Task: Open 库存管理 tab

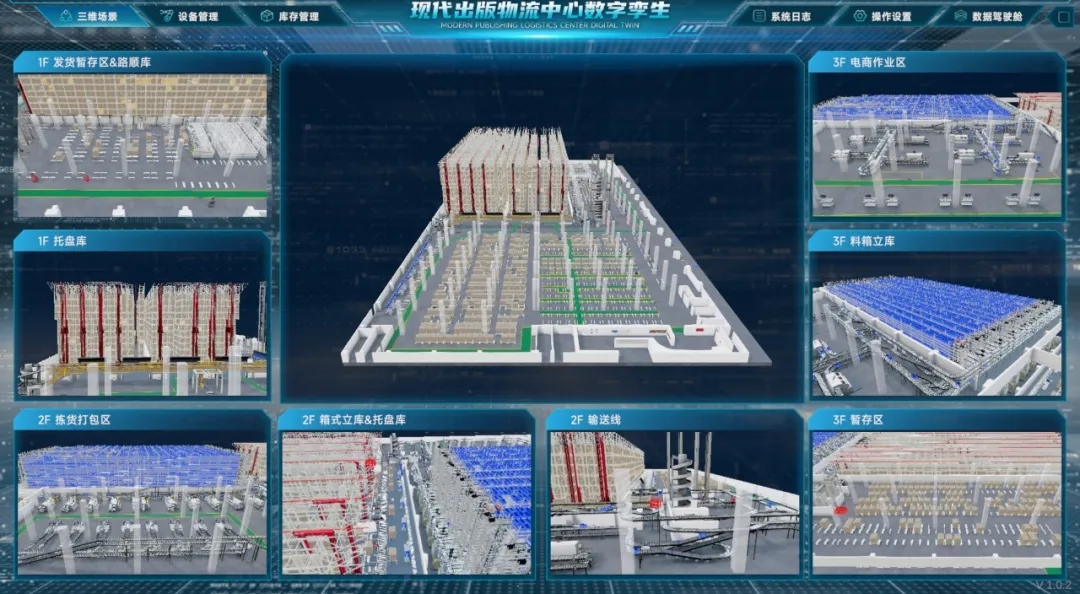Action: 298,16
